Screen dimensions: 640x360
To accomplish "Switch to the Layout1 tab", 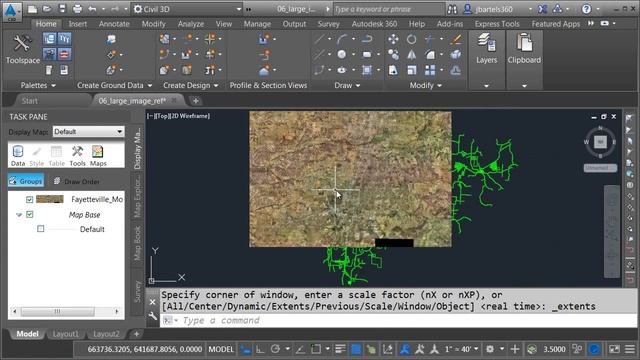I will pos(65,334).
